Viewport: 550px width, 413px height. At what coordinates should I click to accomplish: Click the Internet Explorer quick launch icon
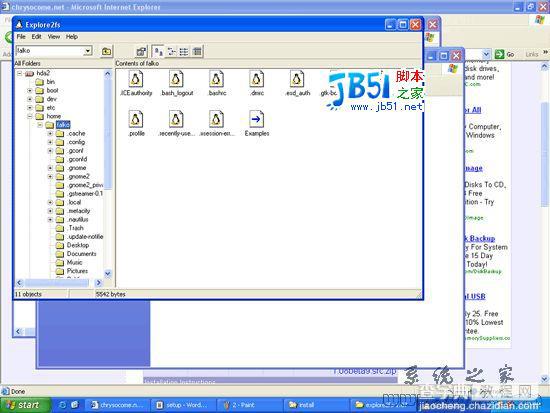tap(62, 405)
